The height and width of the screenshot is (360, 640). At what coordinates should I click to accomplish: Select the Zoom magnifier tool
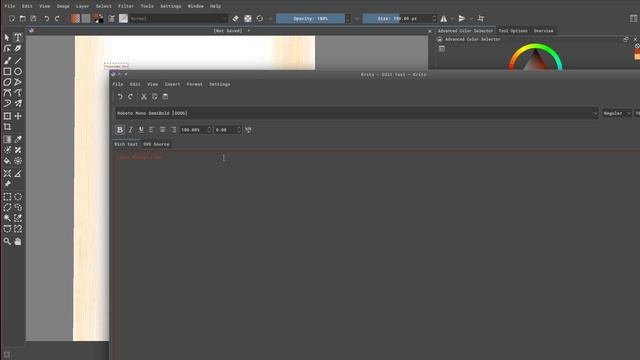point(7,241)
